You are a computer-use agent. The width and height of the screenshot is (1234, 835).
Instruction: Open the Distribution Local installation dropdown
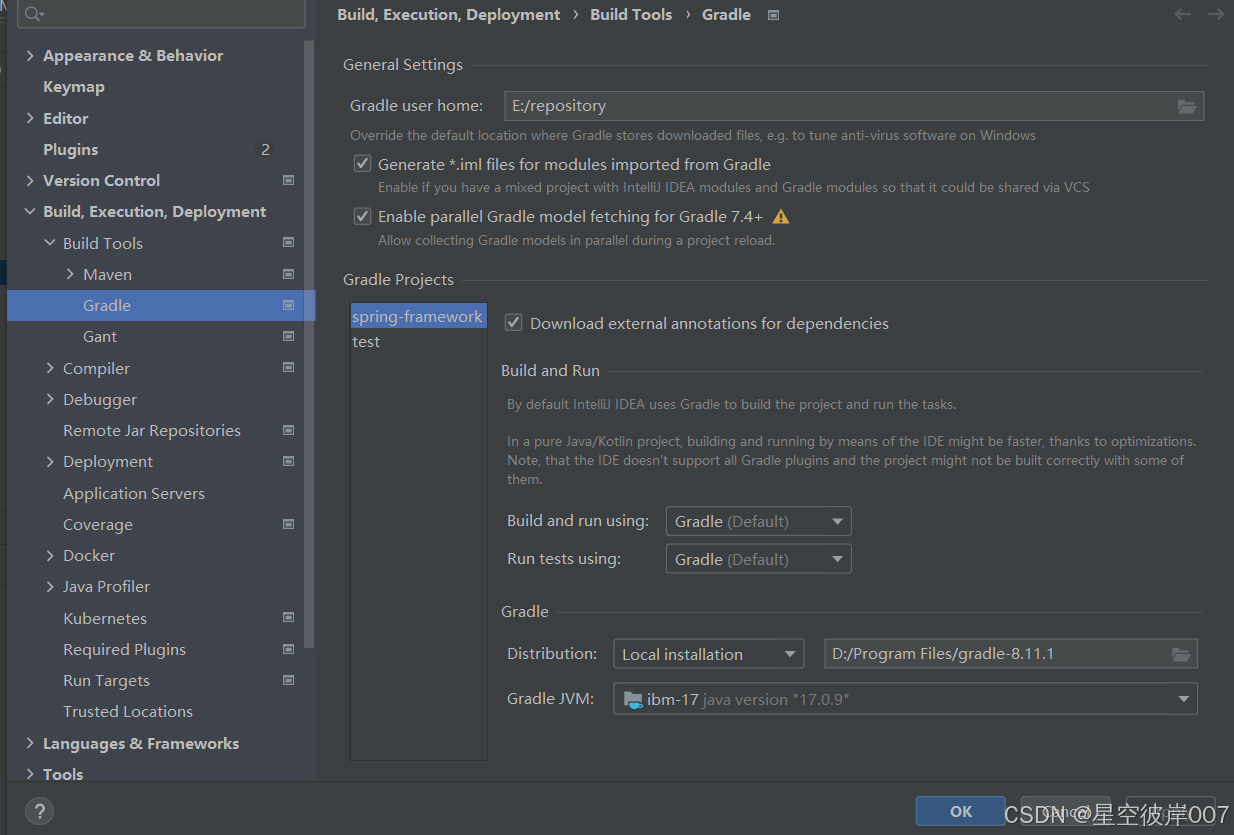[709, 654]
